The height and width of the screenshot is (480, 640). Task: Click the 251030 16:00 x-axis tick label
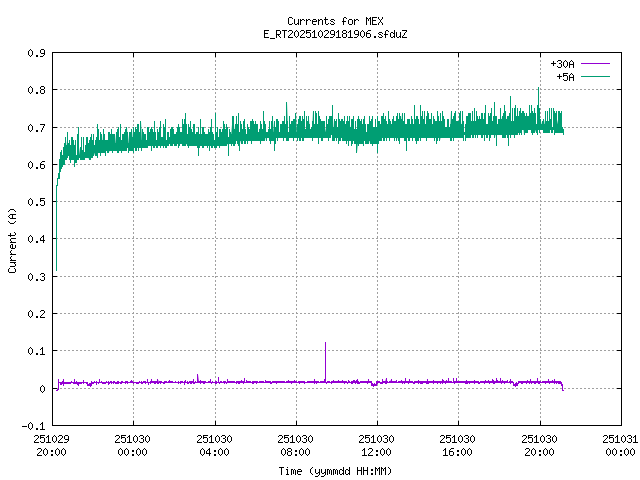point(458,444)
